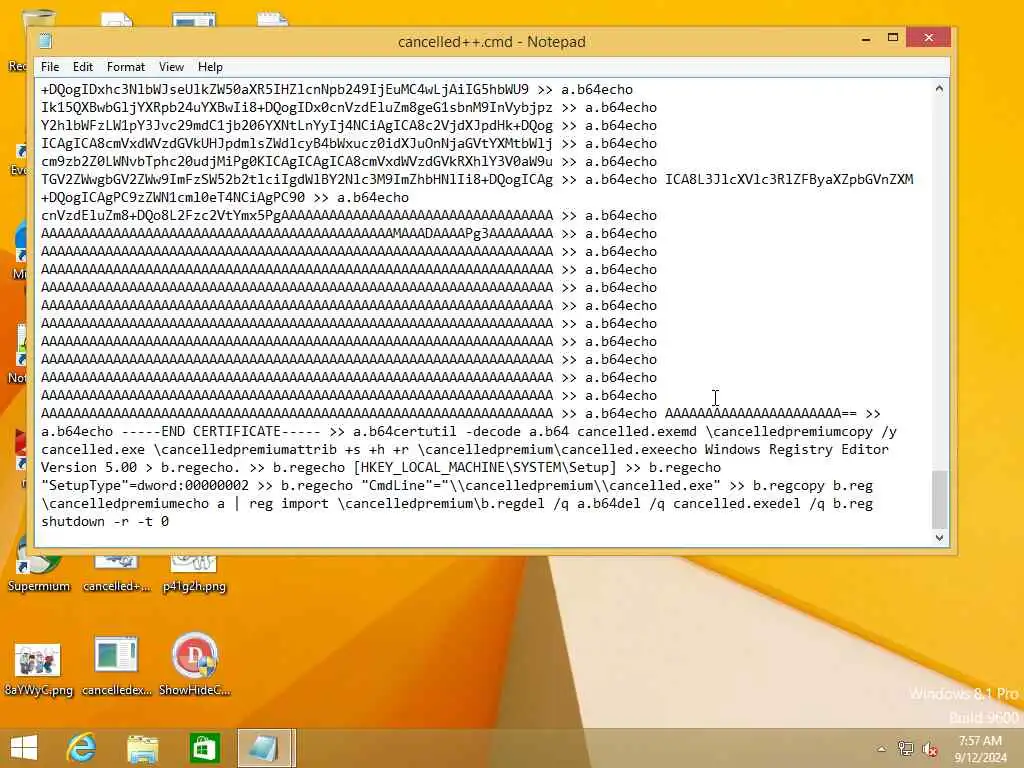Launch Internet Explorer from taskbar
Image resolution: width=1024 pixels, height=768 pixels.
tap(82, 748)
